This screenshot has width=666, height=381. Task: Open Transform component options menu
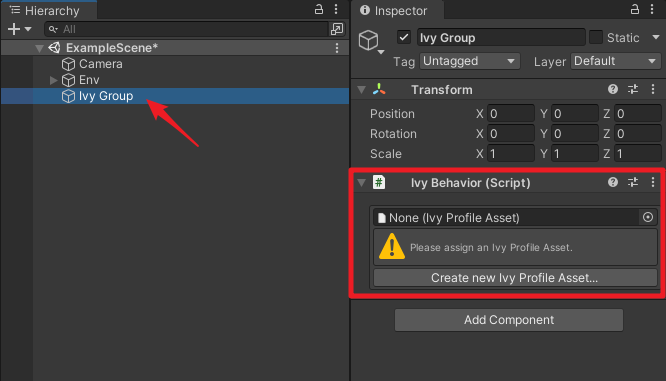coord(653,89)
